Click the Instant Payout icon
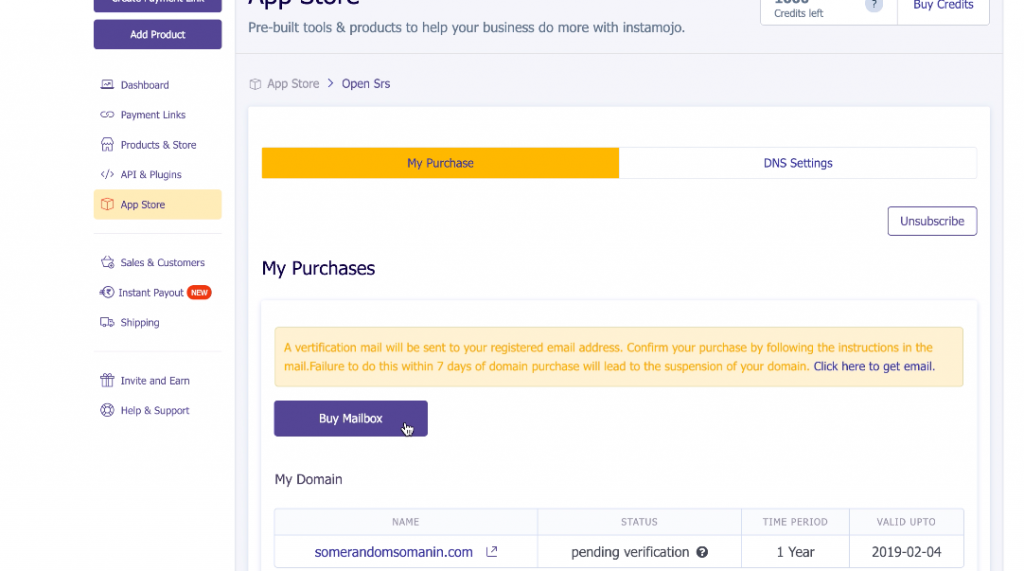The width and height of the screenshot is (1024, 571). pos(107,293)
